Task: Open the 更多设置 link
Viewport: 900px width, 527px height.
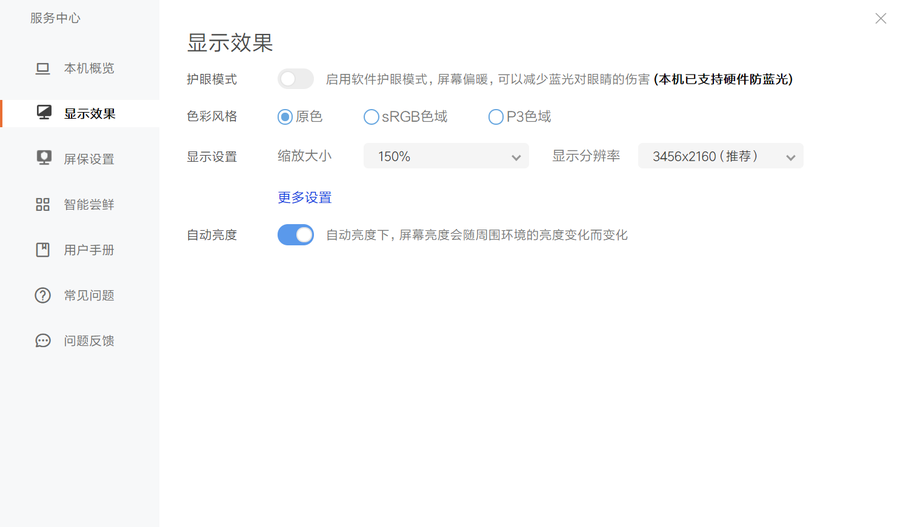Action: click(304, 197)
